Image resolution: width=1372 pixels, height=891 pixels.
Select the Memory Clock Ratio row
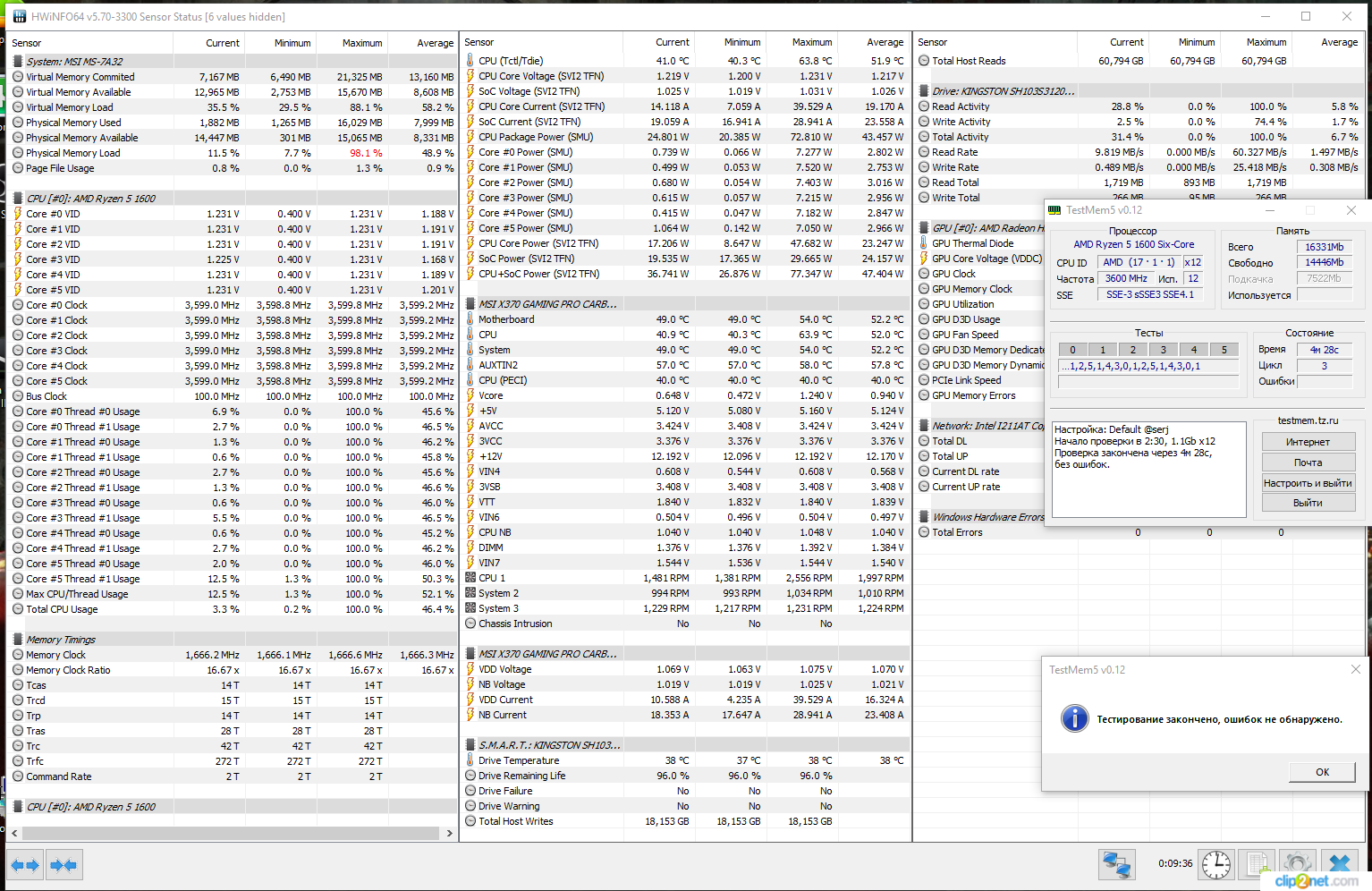[233, 670]
